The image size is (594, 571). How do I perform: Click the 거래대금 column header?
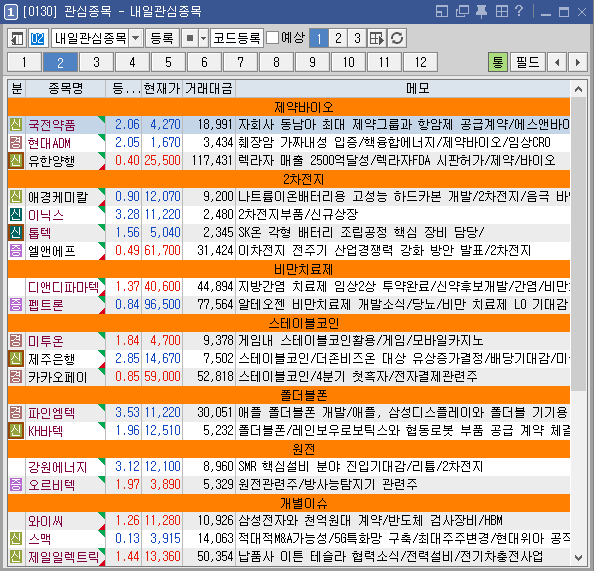coord(209,89)
